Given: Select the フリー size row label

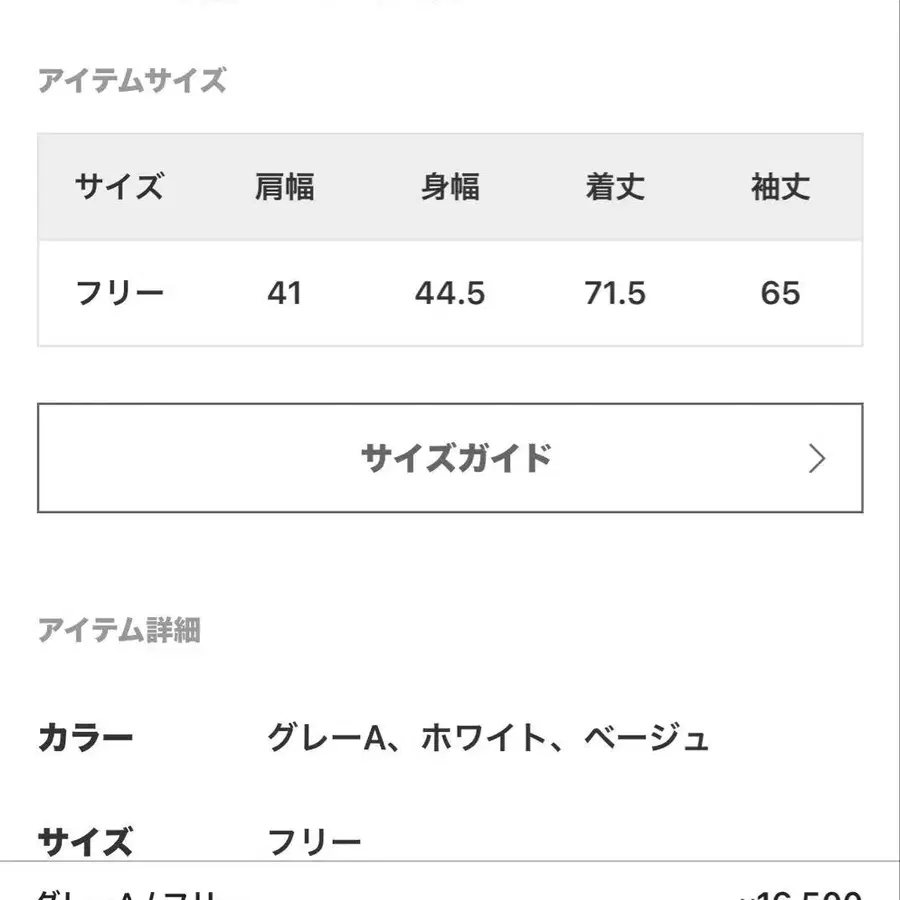Looking at the screenshot, I should click(120, 291).
